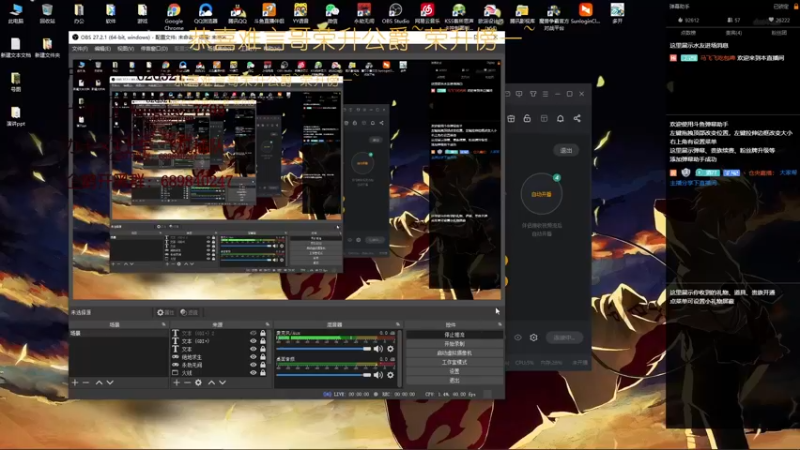Toggle visibility of 文本 (GDI+) 2 source

[x=253, y=333]
